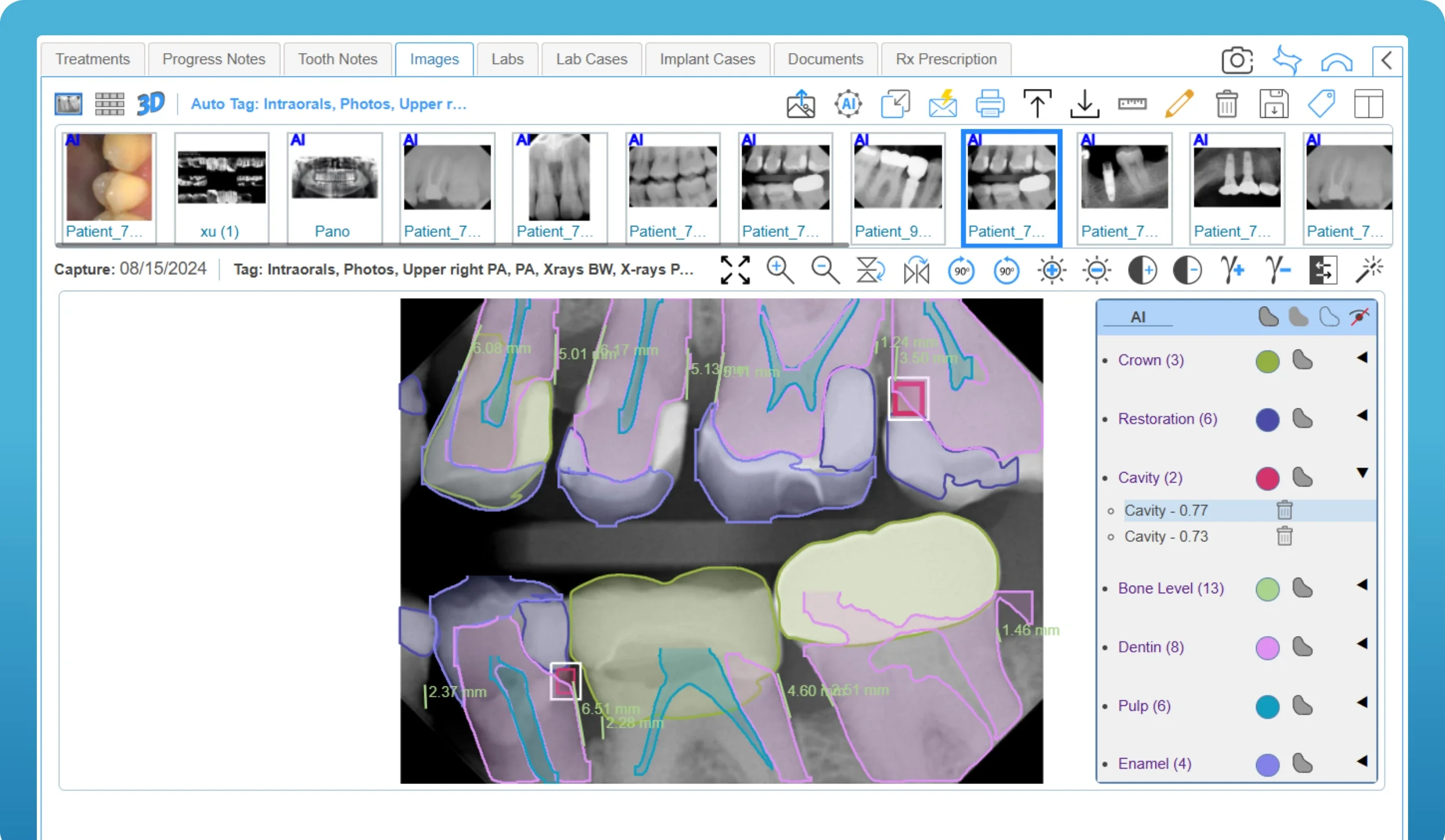Click the magic wand enhance tool
This screenshot has width=1445, height=840.
(1368, 270)
